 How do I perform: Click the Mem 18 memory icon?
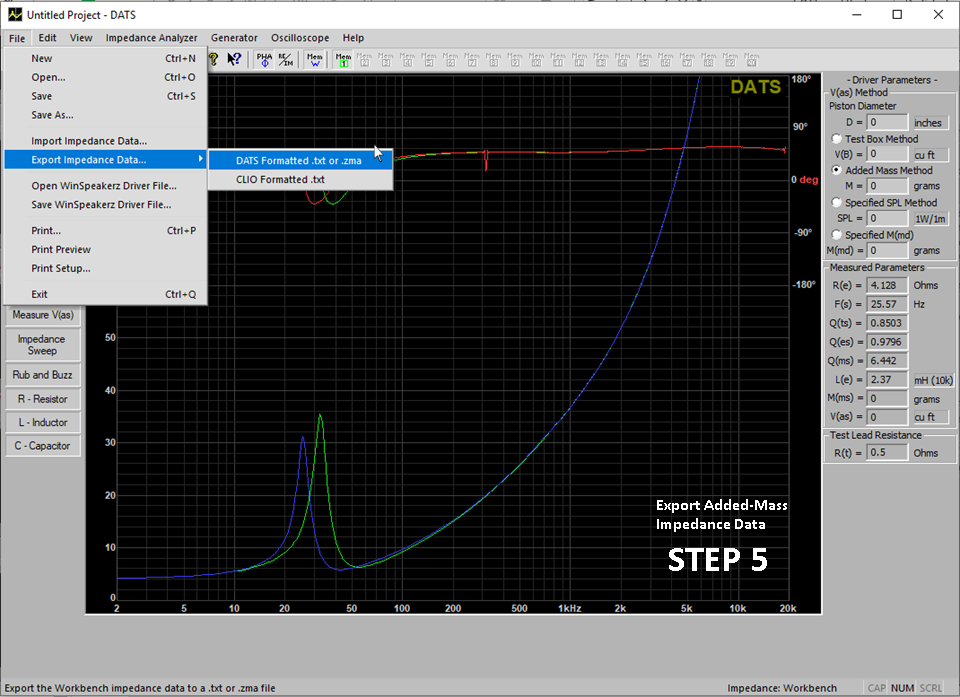point(708,59)
